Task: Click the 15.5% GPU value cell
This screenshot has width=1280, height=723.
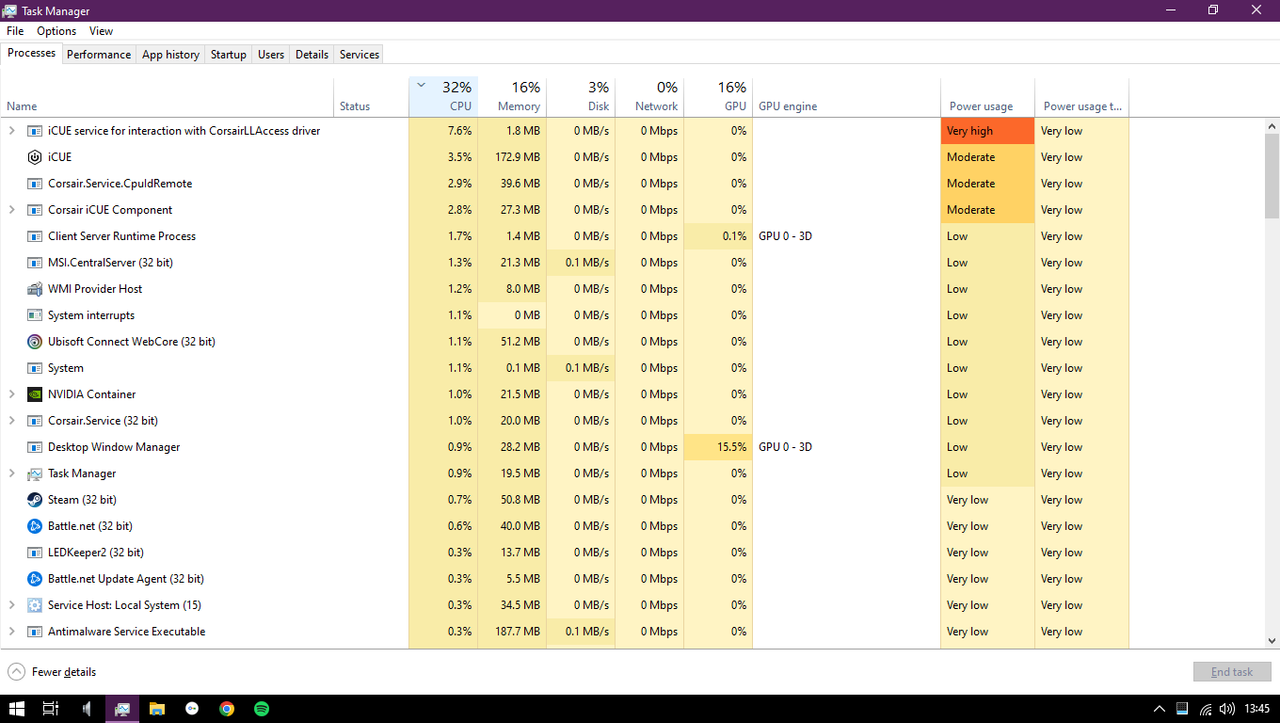Action: pyautogui.click(x=718, y=447)
